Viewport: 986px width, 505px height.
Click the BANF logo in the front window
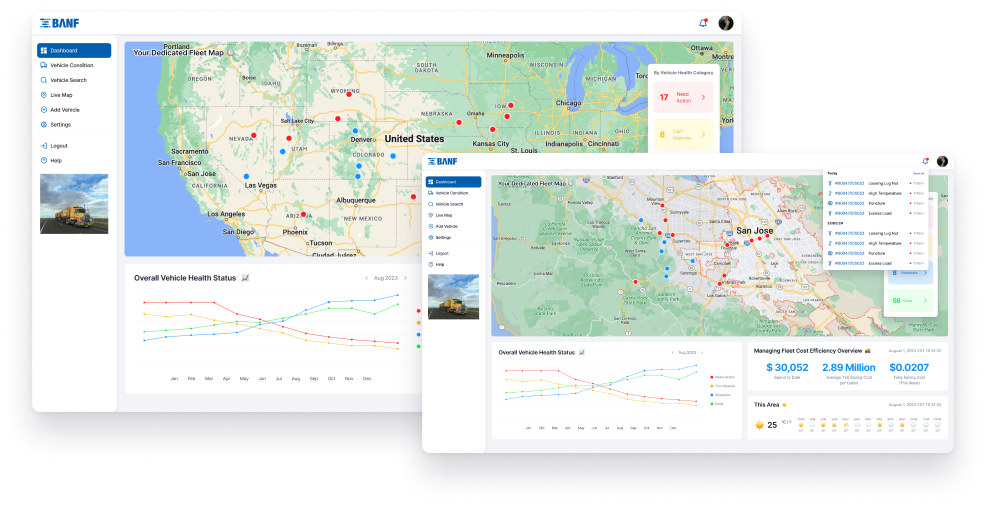pos(443,162)
